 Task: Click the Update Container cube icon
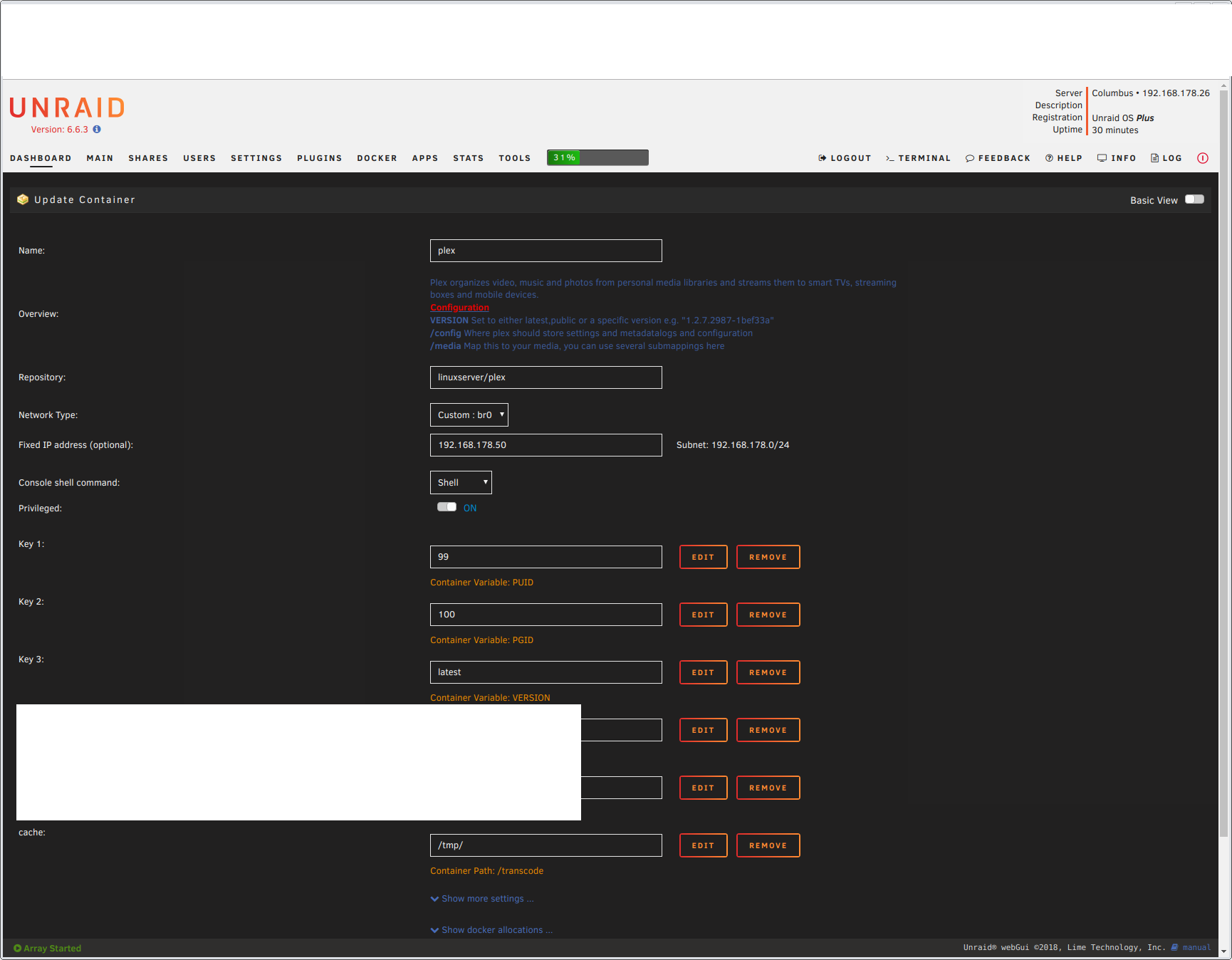(23, 199)
